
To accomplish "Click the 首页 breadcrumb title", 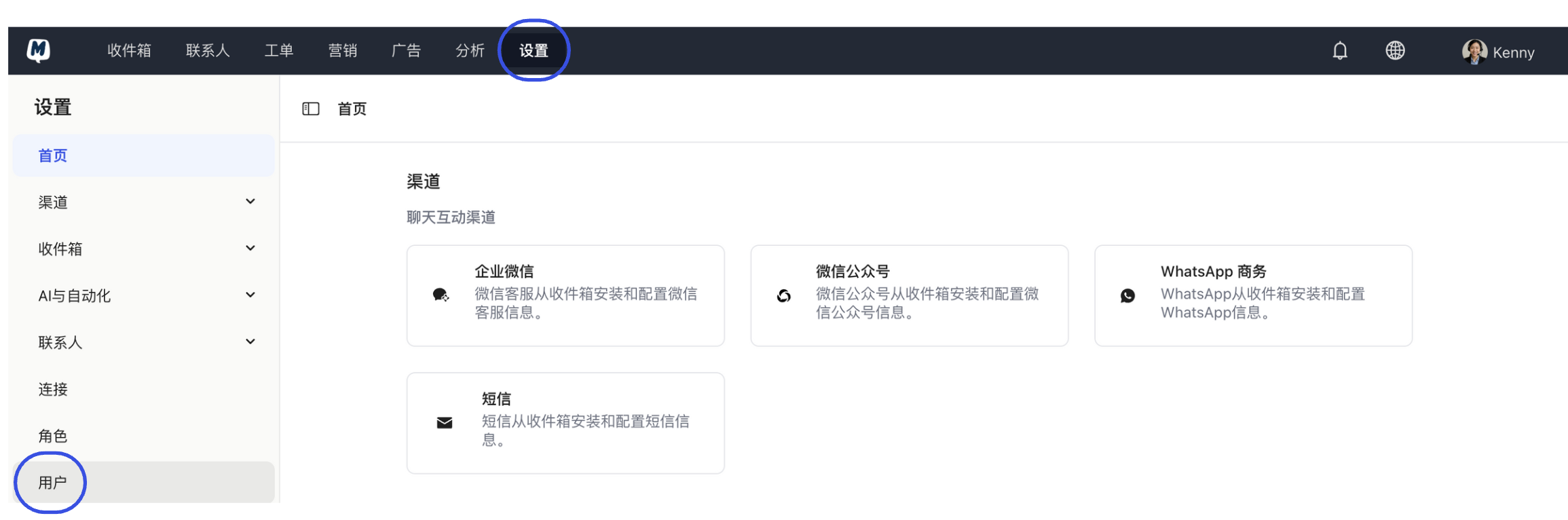I will [x=352, y=109].
